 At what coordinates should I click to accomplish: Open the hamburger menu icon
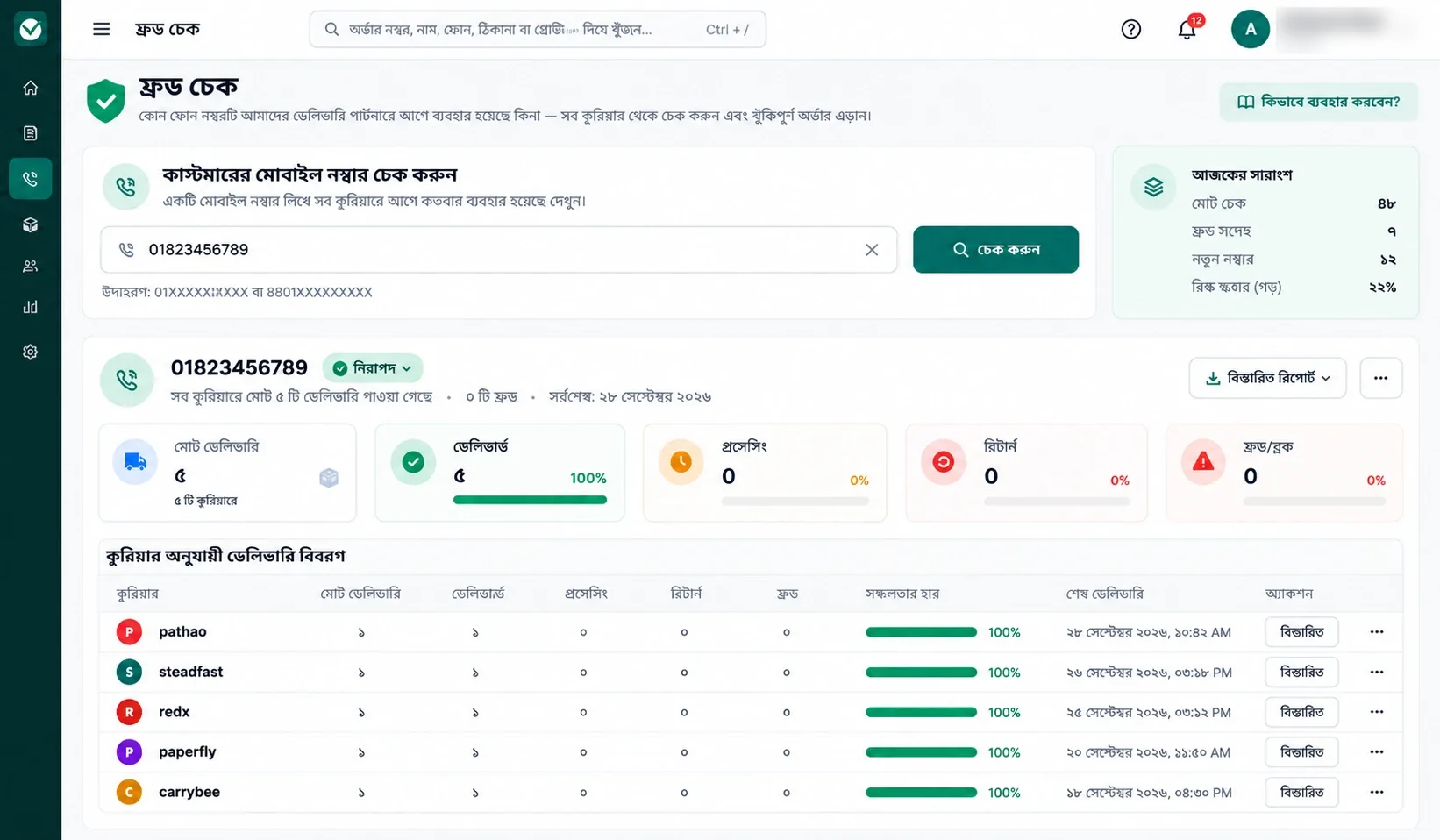(x=102, y=29)
